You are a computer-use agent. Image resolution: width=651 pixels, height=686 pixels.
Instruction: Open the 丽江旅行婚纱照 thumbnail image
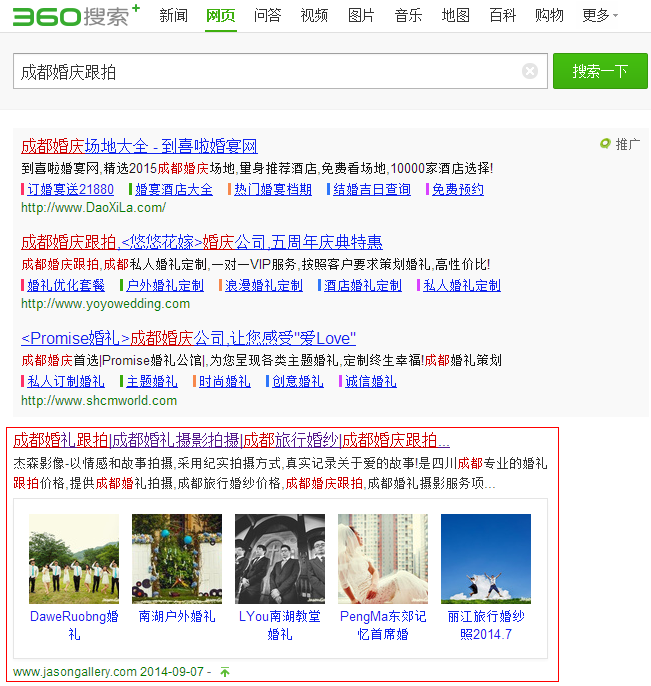486,558
